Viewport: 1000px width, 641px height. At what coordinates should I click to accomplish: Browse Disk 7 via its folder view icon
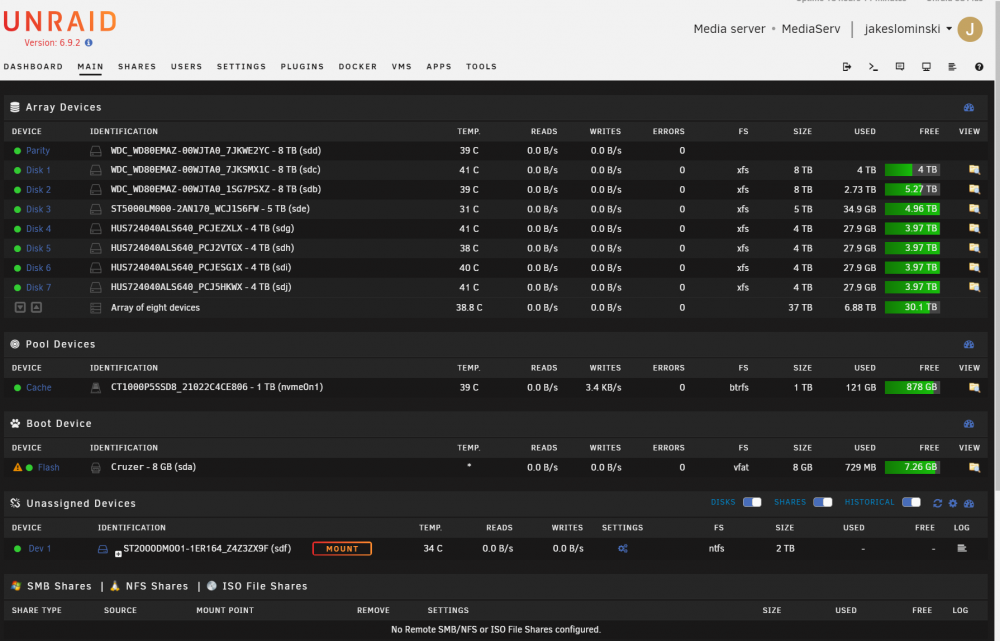(x=974, y=287)
